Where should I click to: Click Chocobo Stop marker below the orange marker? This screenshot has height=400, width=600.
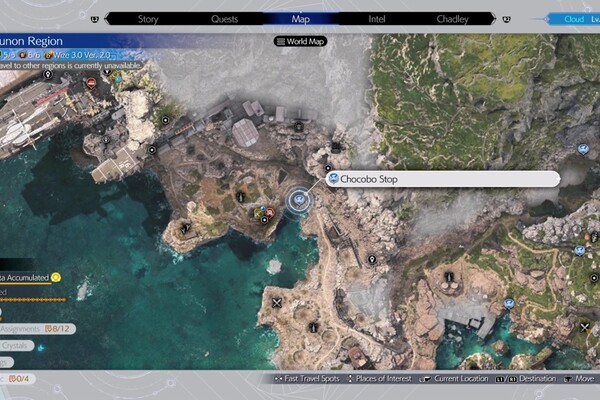(580, 251)
